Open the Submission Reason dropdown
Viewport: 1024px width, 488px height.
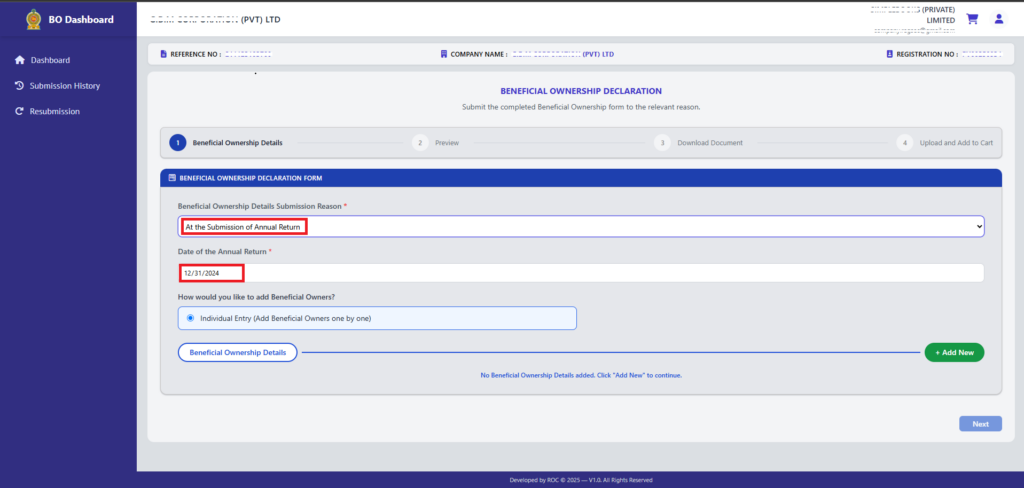581,226
